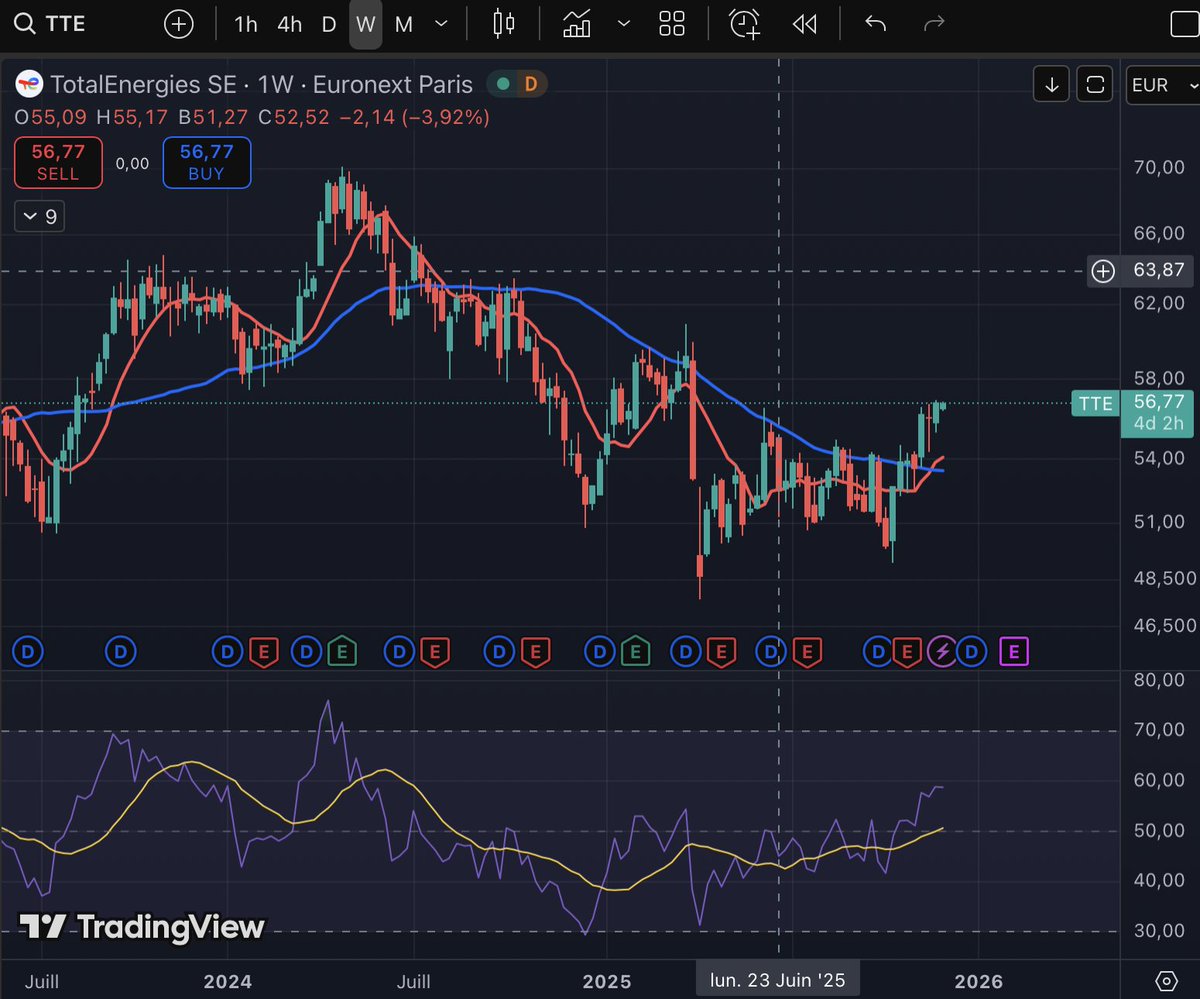Click the 58,00 price axis label

(1159, 378)
